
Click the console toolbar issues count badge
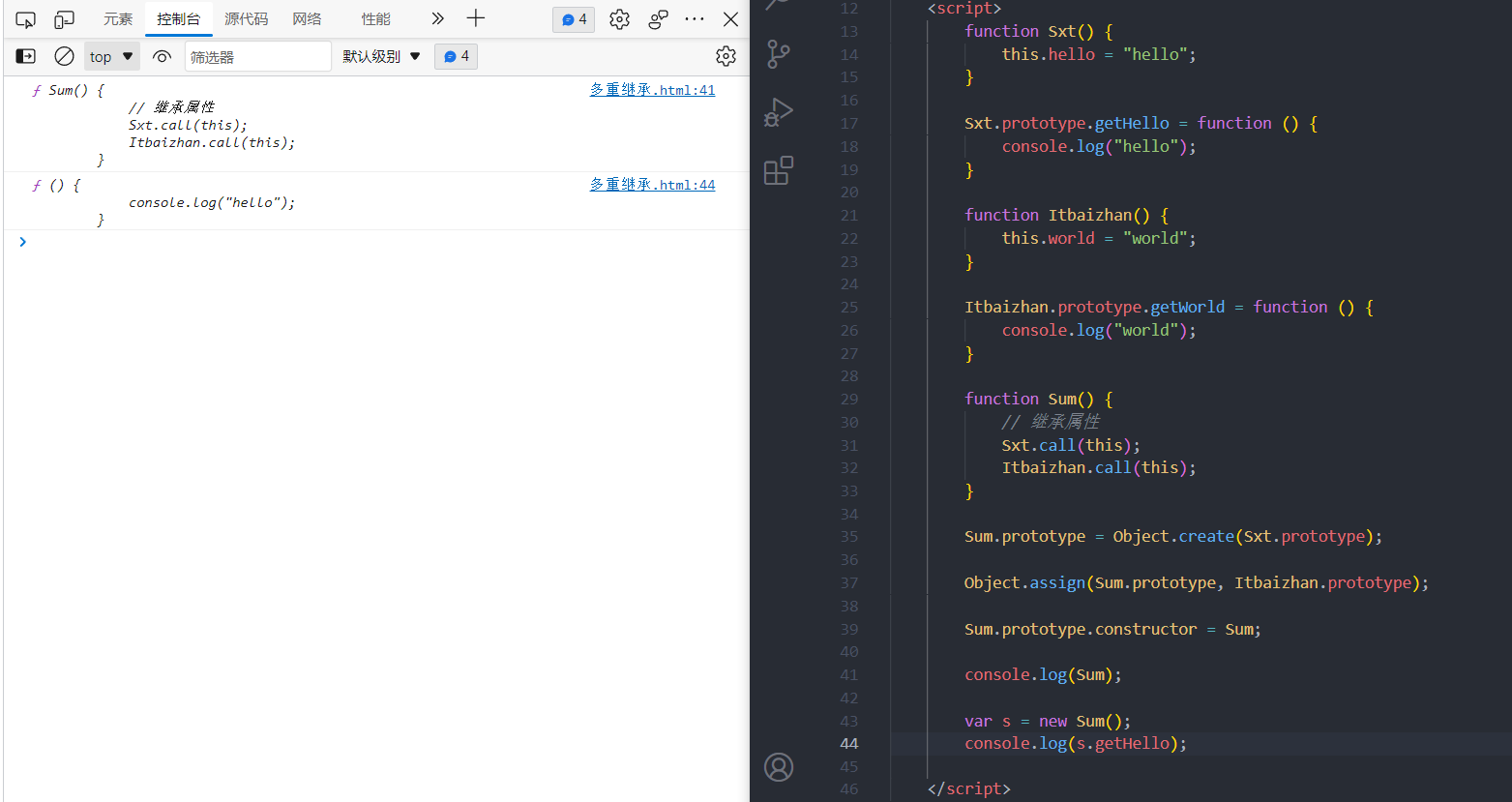(457, 56)
